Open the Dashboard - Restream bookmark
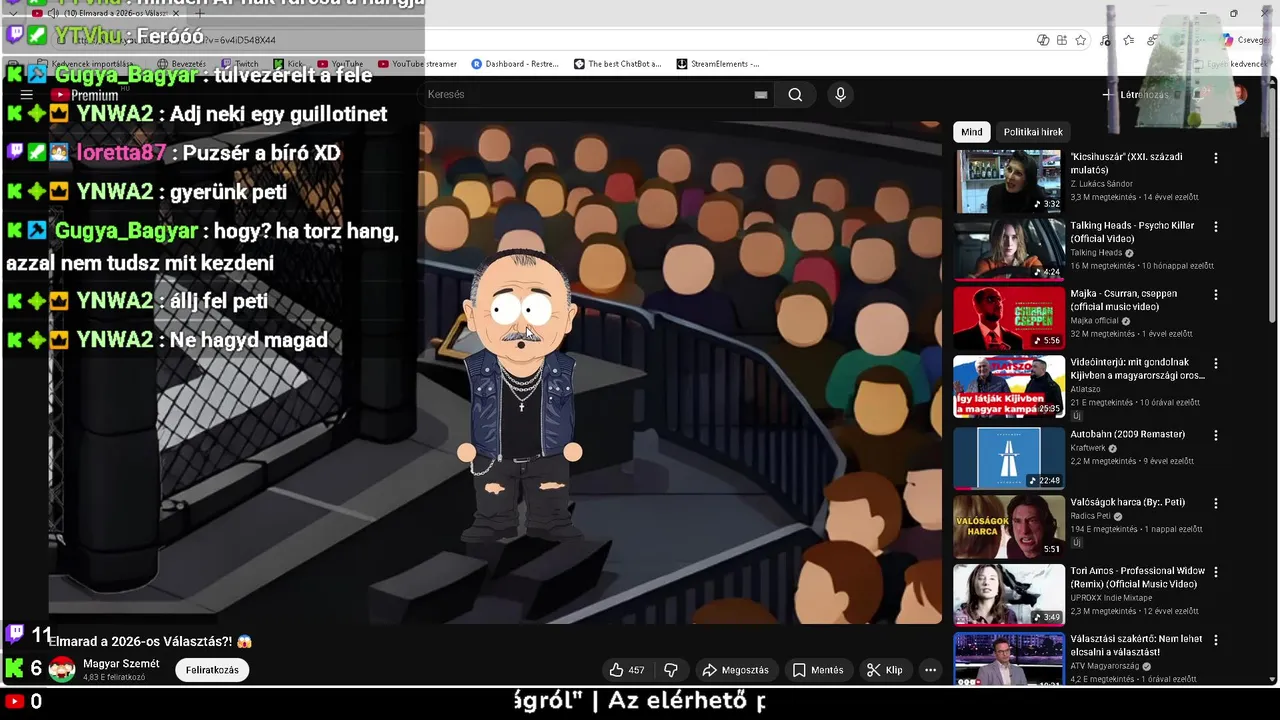The image size is (1280, 720). (x=515, y=64)
